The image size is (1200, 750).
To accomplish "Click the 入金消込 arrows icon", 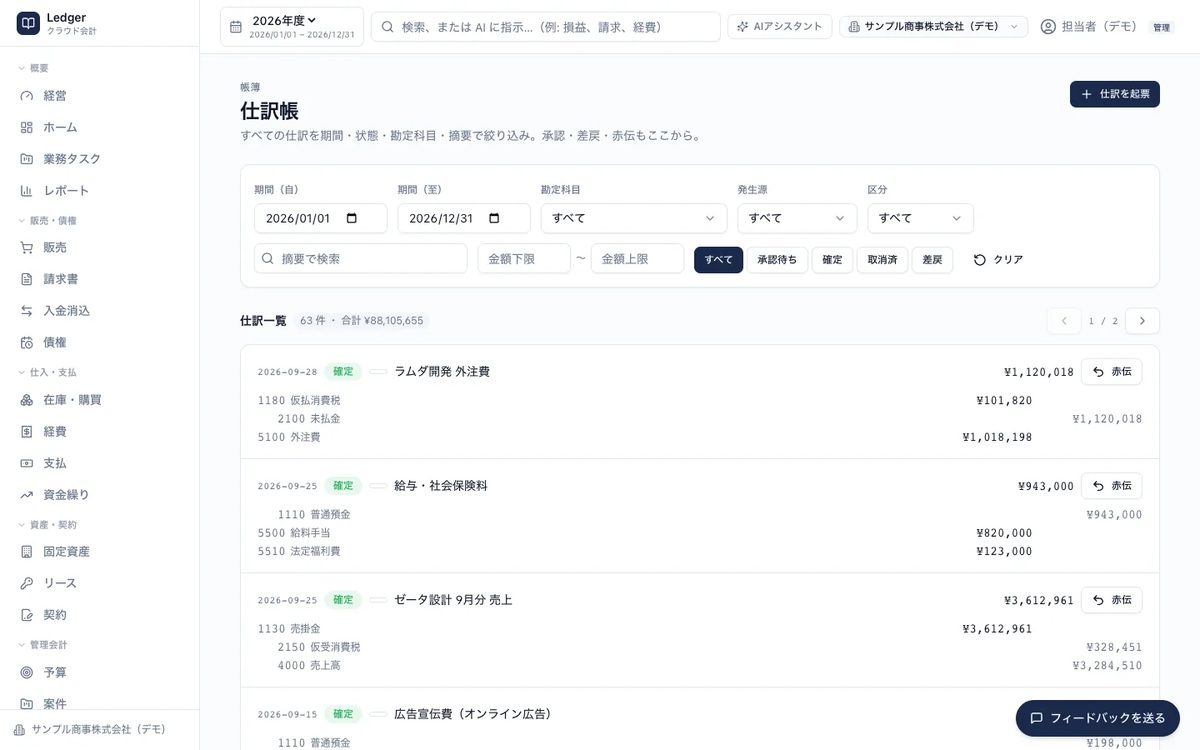I will click(27, 311).
